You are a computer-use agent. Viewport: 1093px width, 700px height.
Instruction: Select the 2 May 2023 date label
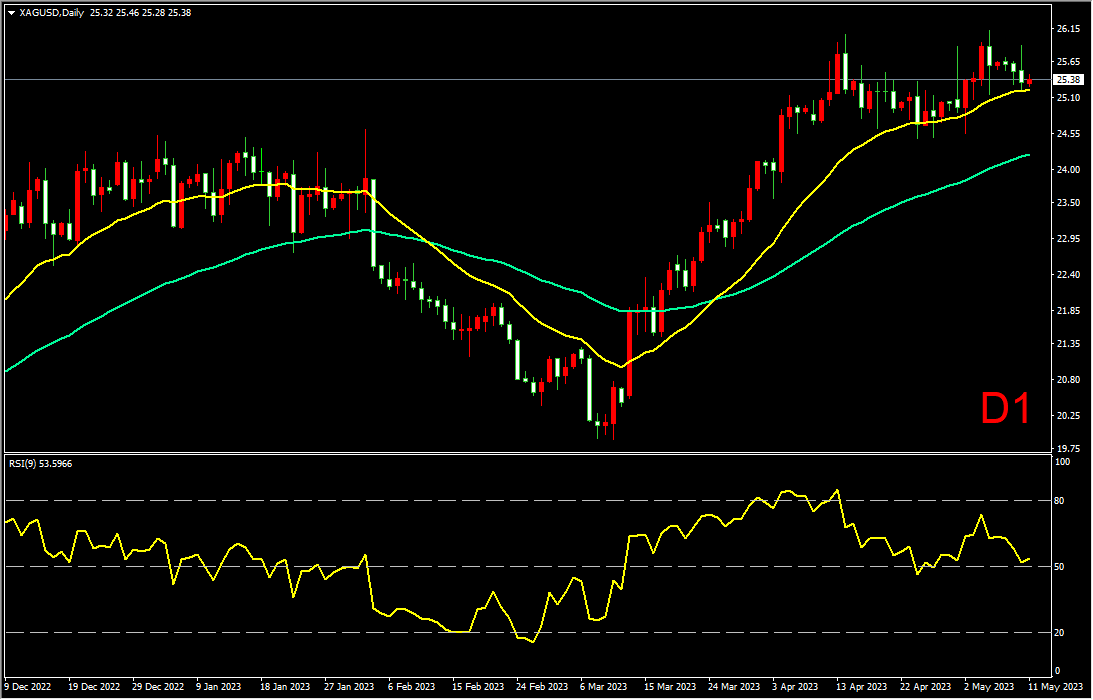coord(988,687)
